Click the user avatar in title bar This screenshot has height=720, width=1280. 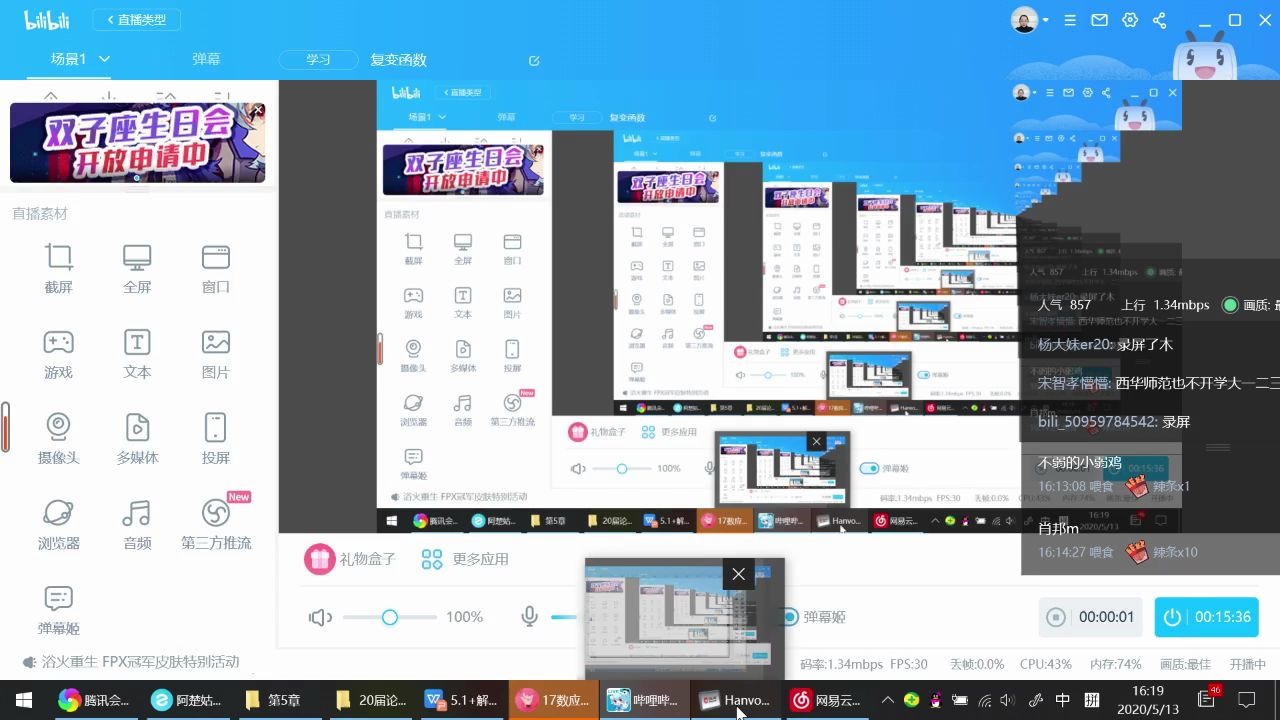1024,20
